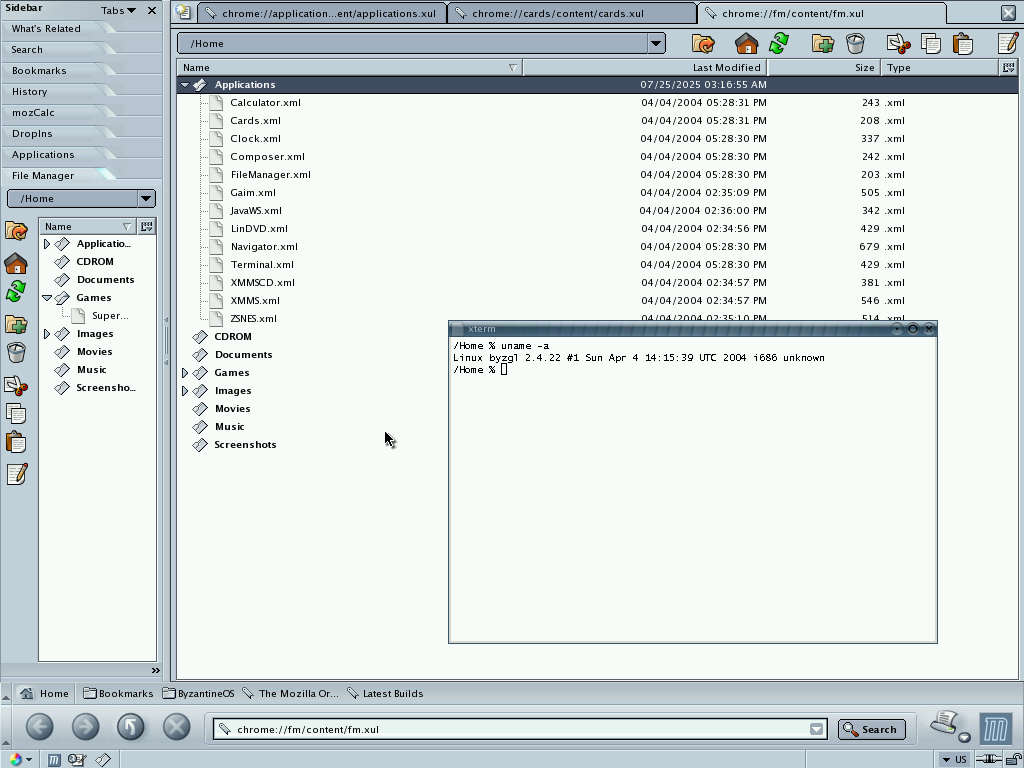1024x768 pixels.
Task: Click the sidebar scissors cut icon
Action: pos(16,385)
